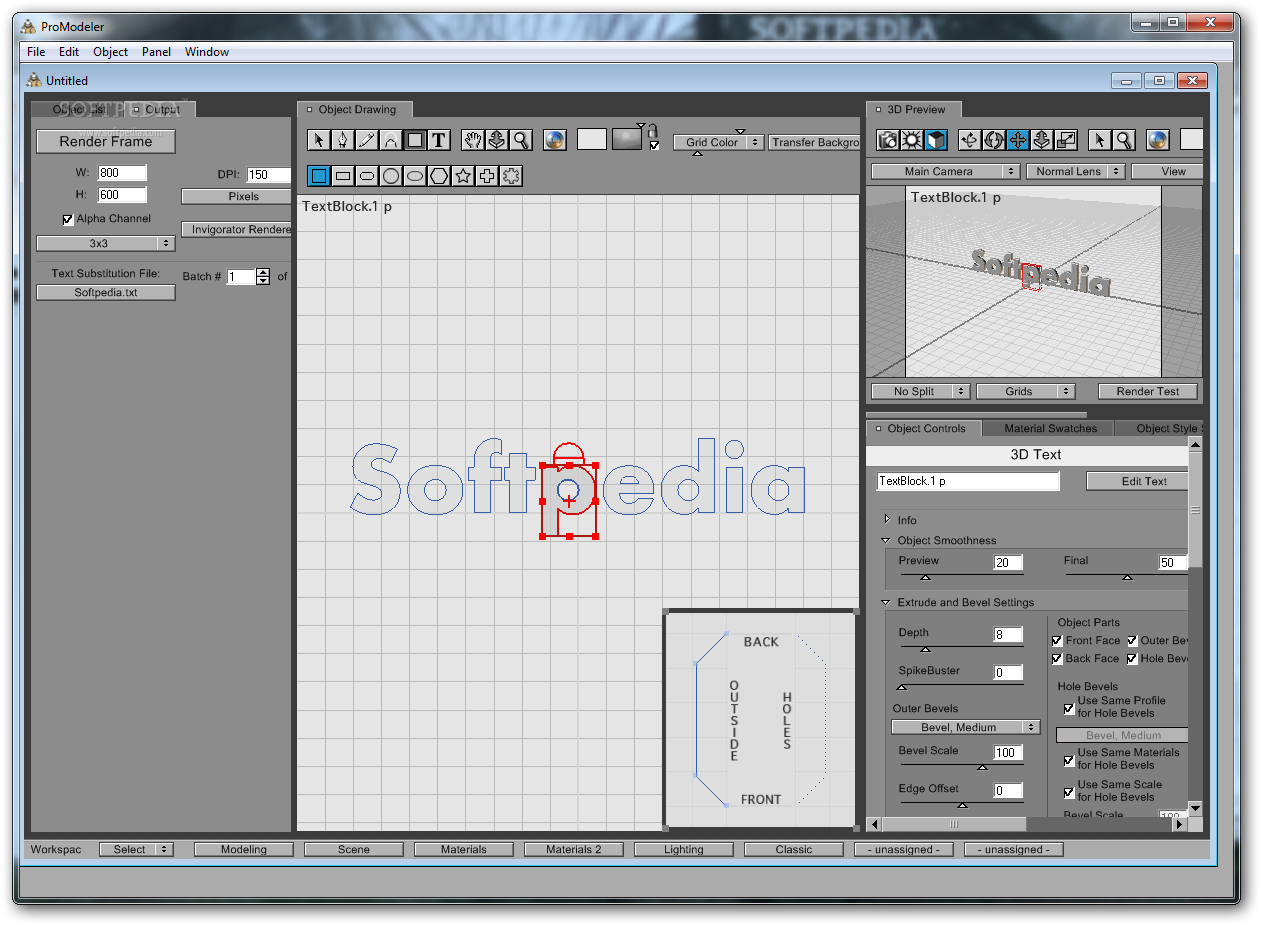Select the arrow selection tool in Object Drawing
This screenshot has width=1261, height=925.
[x=319, y=140]
